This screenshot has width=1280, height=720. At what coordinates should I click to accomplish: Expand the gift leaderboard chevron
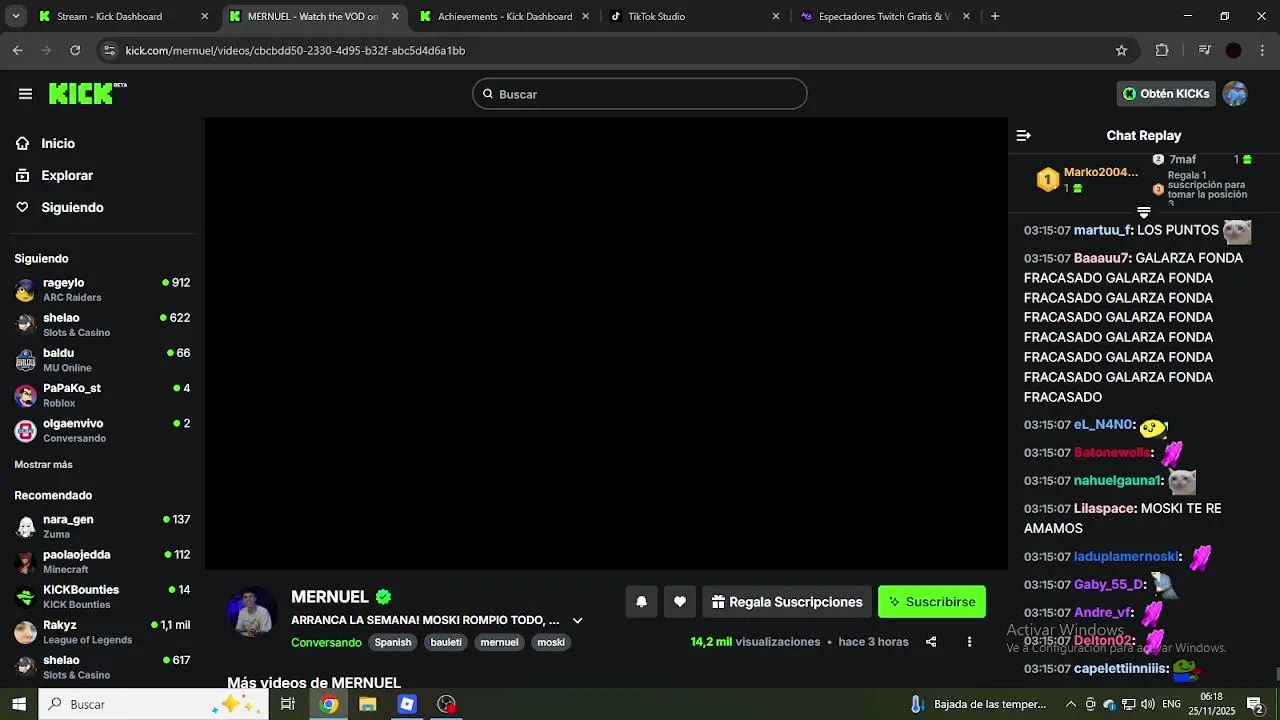pyautogui.click(x=1144, y=212)
